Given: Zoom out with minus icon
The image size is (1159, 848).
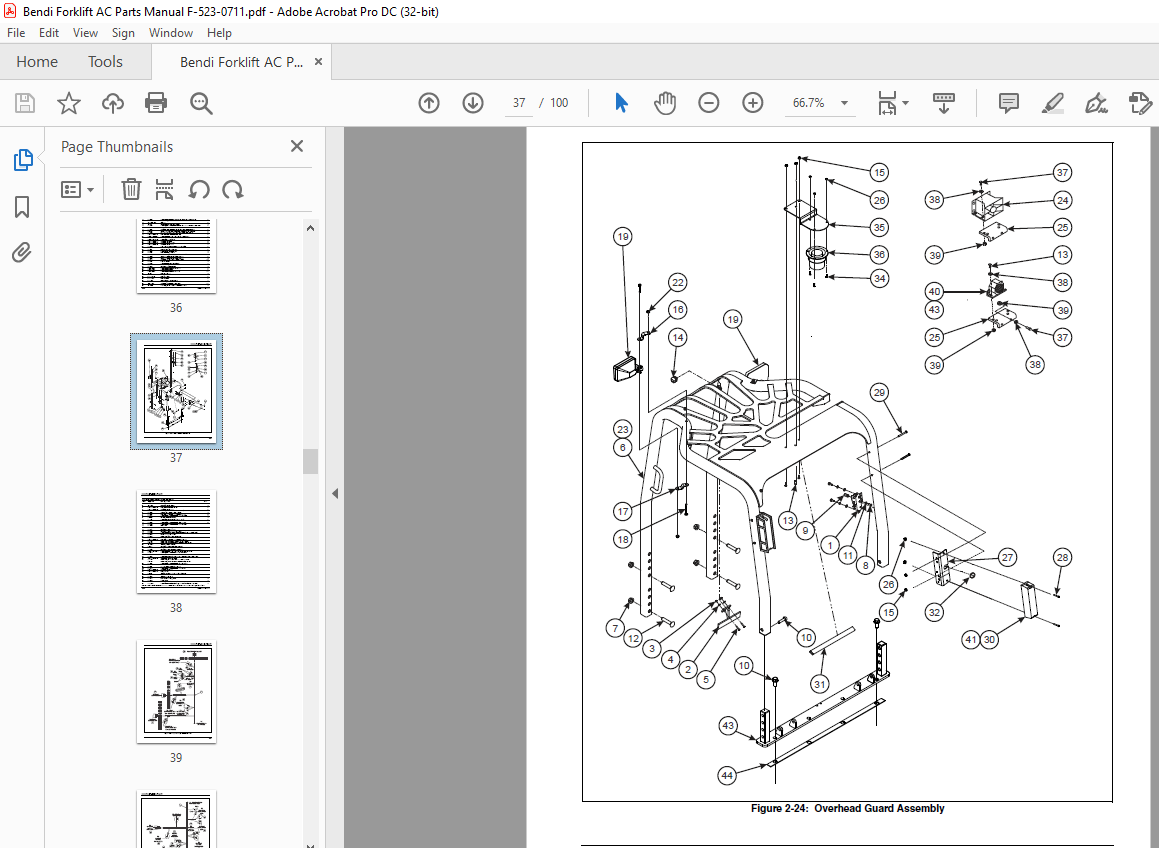Looking at the screenshot, I should pyautogui.click(x=708, y=103).
